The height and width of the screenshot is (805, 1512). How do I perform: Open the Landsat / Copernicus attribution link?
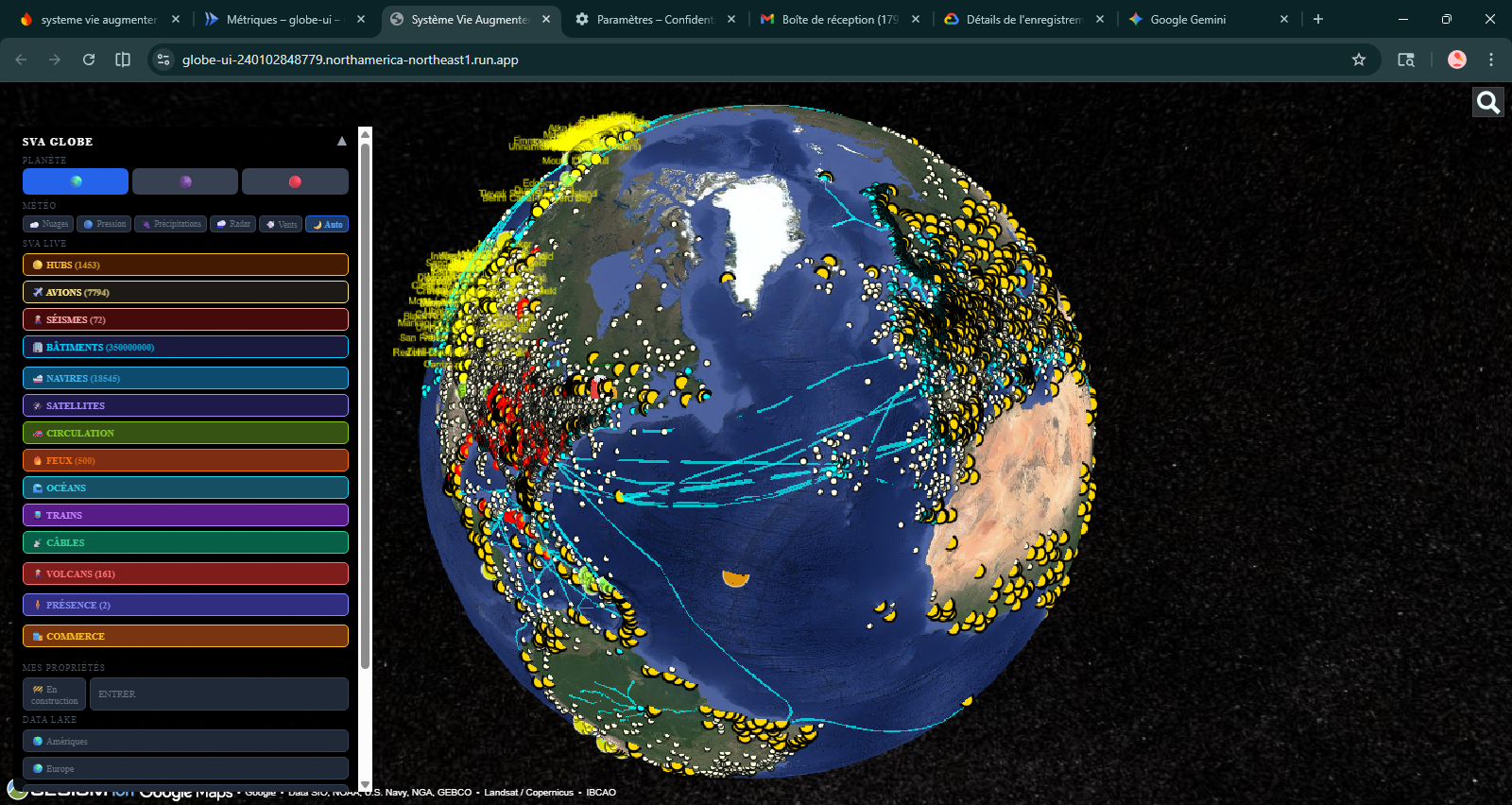pyautogui.click(x=528, y=793)
